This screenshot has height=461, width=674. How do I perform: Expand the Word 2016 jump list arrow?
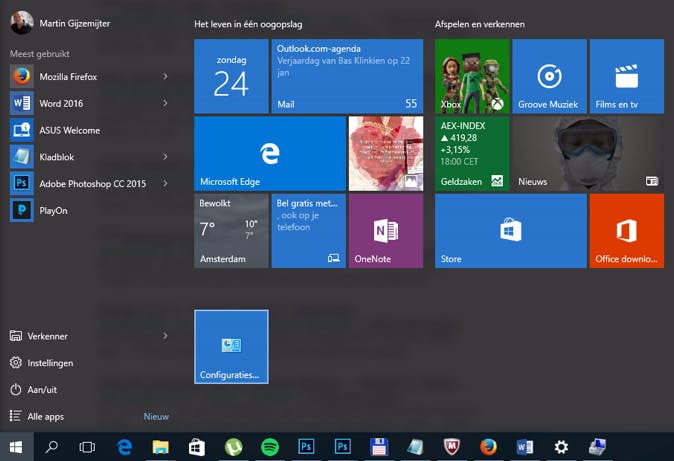(x=165, y=103)
